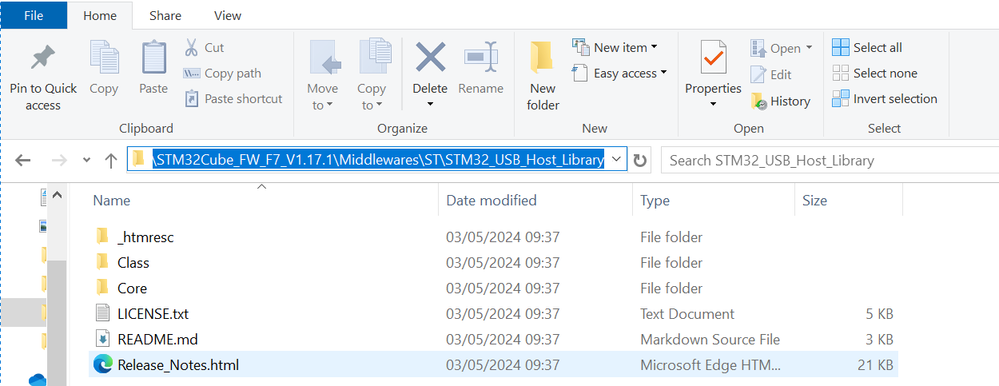The height and width of the screenshot is (386, 999).
Task: Click the Edit command
Action: 771,75
